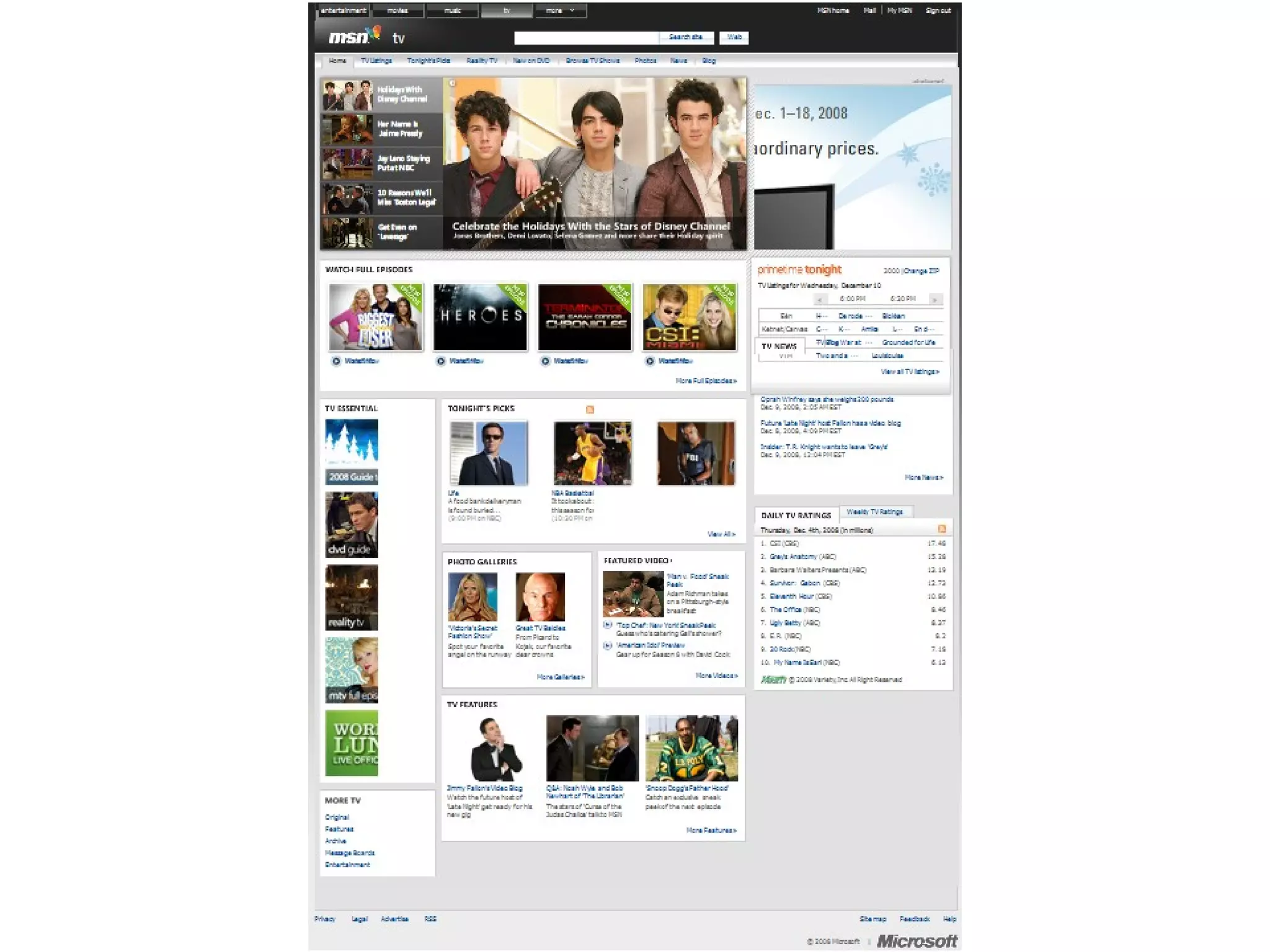
Task: Go to earlier primetime listings with left arrow
Action: [819, 299]
